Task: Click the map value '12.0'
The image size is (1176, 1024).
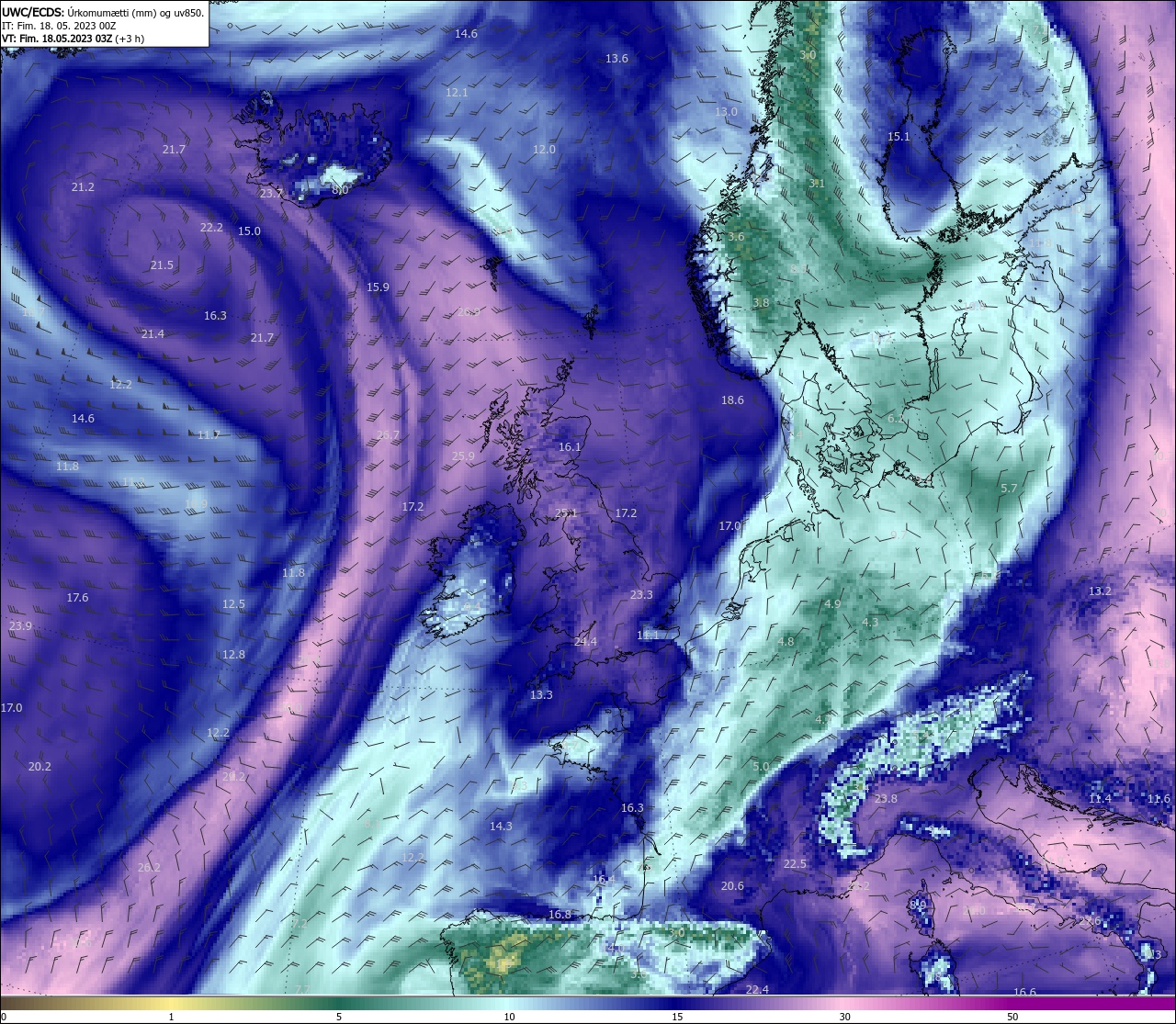Action: (x=544, y=150)
